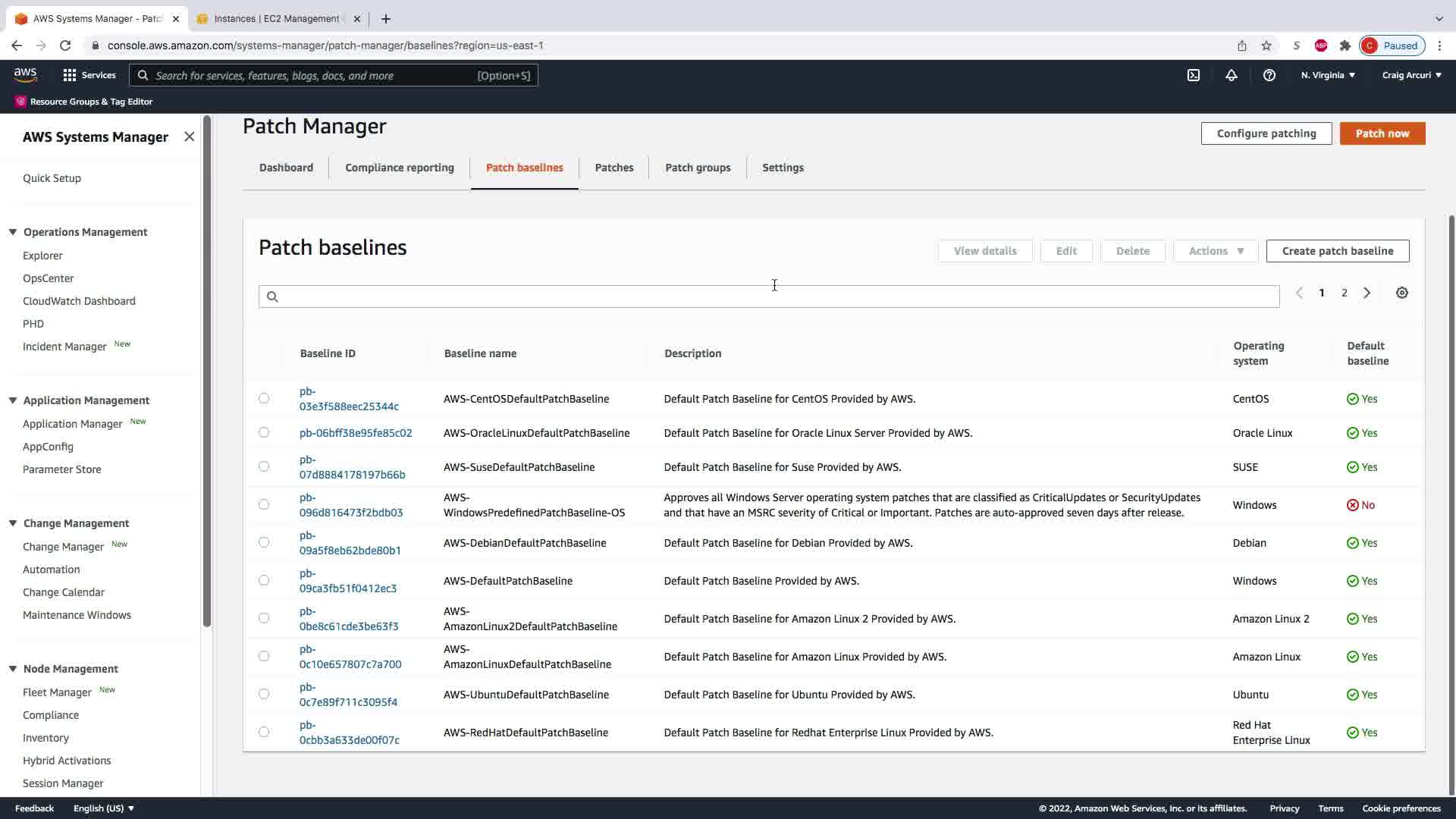Image resolution: width=1456 pixels, height=819 pixels.
Task: Switch to the Compliance reporting tab
Action: pos(400,168)
